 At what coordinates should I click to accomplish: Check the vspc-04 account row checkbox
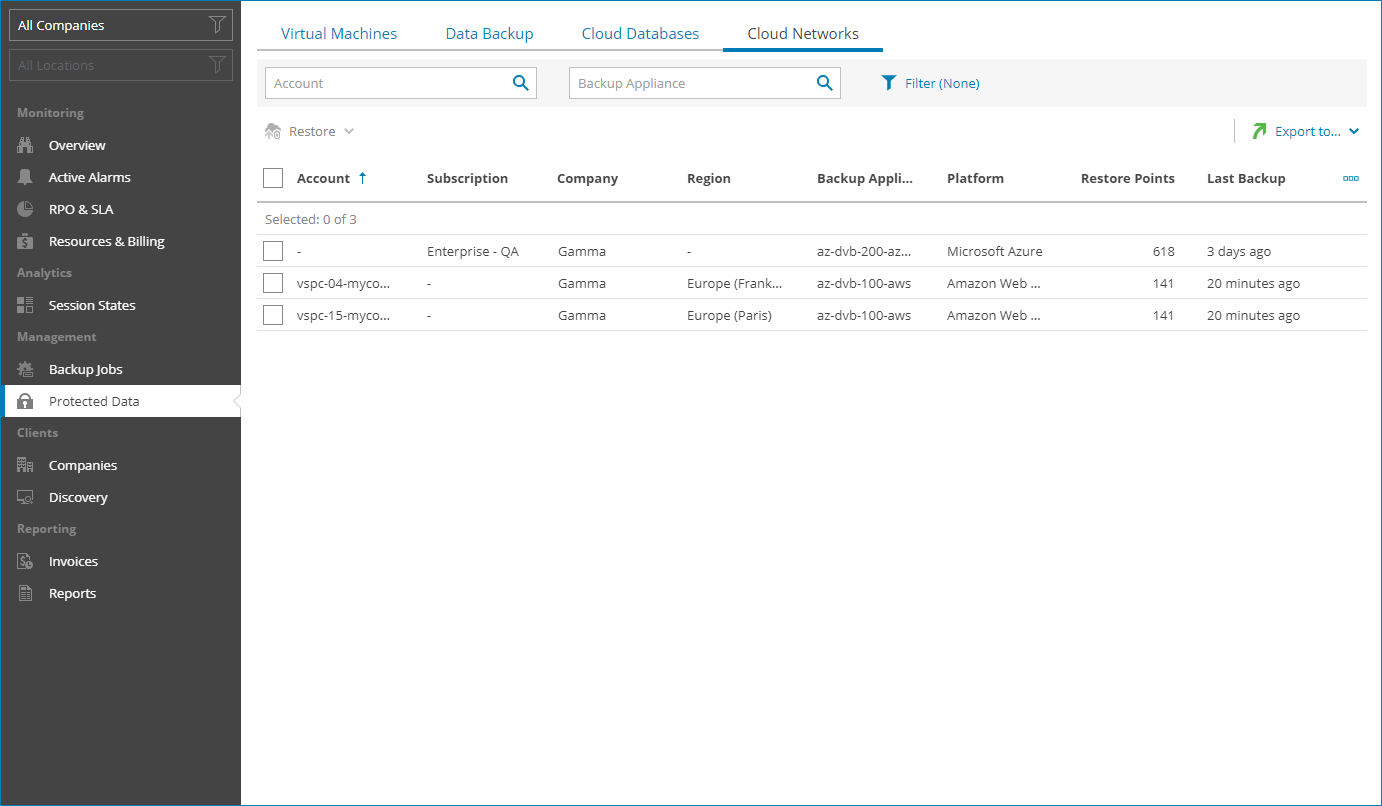coord(273,282)
